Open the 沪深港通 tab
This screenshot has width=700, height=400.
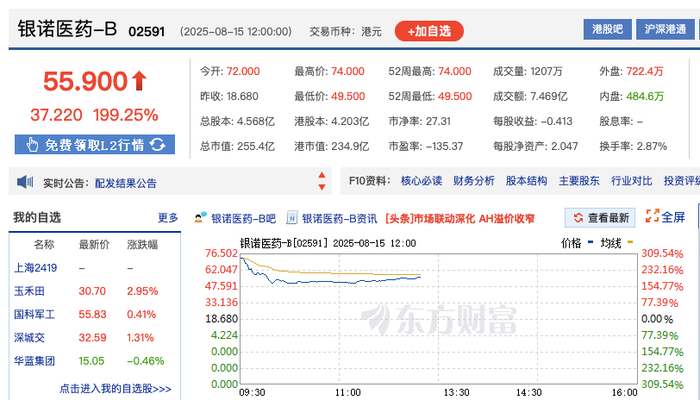[665, 29]
